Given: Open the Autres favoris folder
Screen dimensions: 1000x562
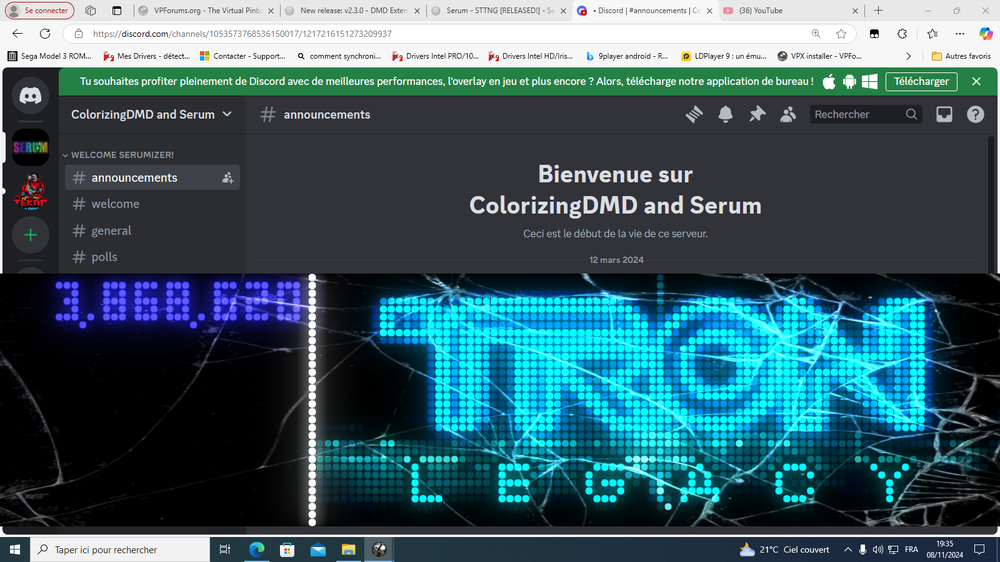Looking at the screenshot, I should [961, 56].
